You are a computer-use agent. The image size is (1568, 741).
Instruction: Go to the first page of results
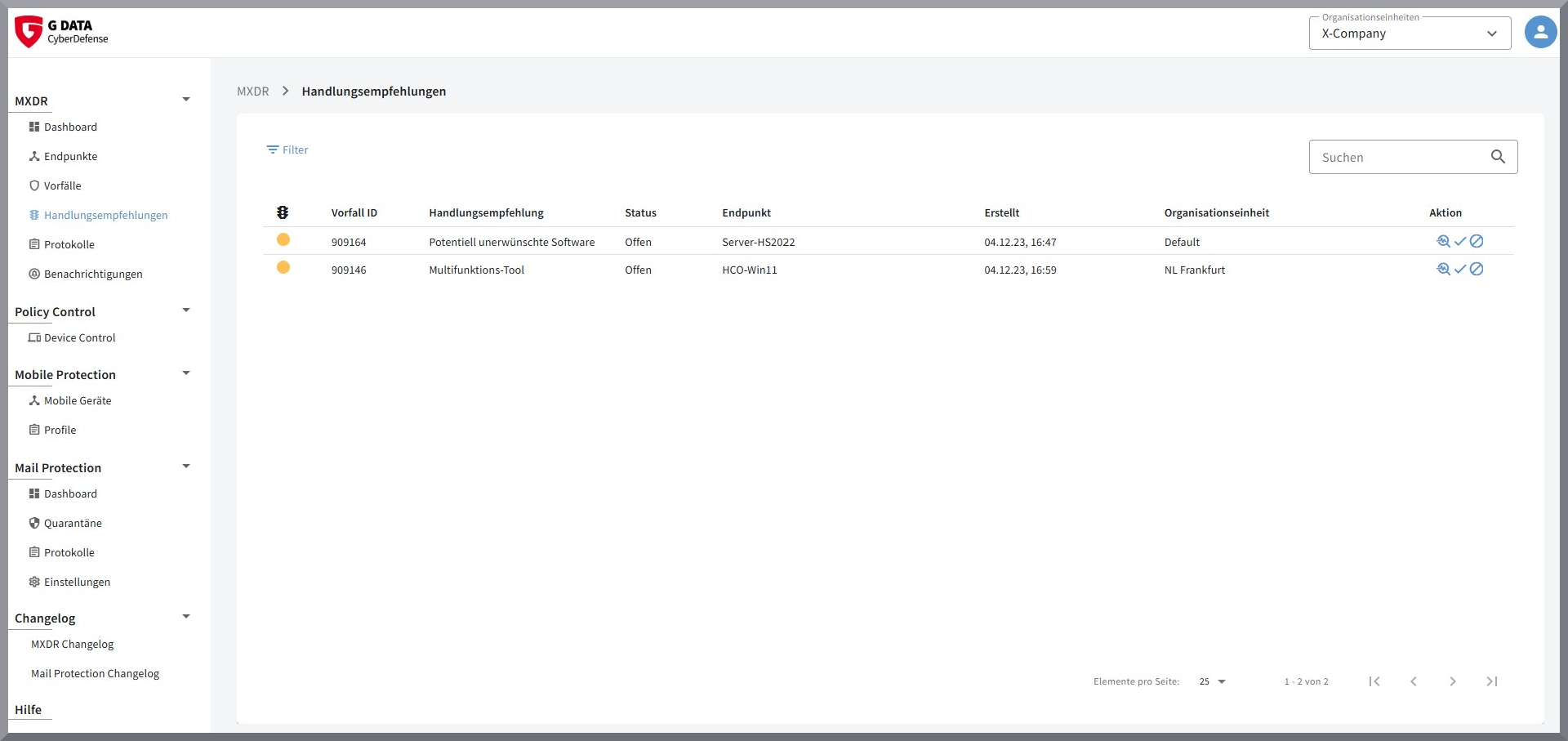pos(1374,681)
